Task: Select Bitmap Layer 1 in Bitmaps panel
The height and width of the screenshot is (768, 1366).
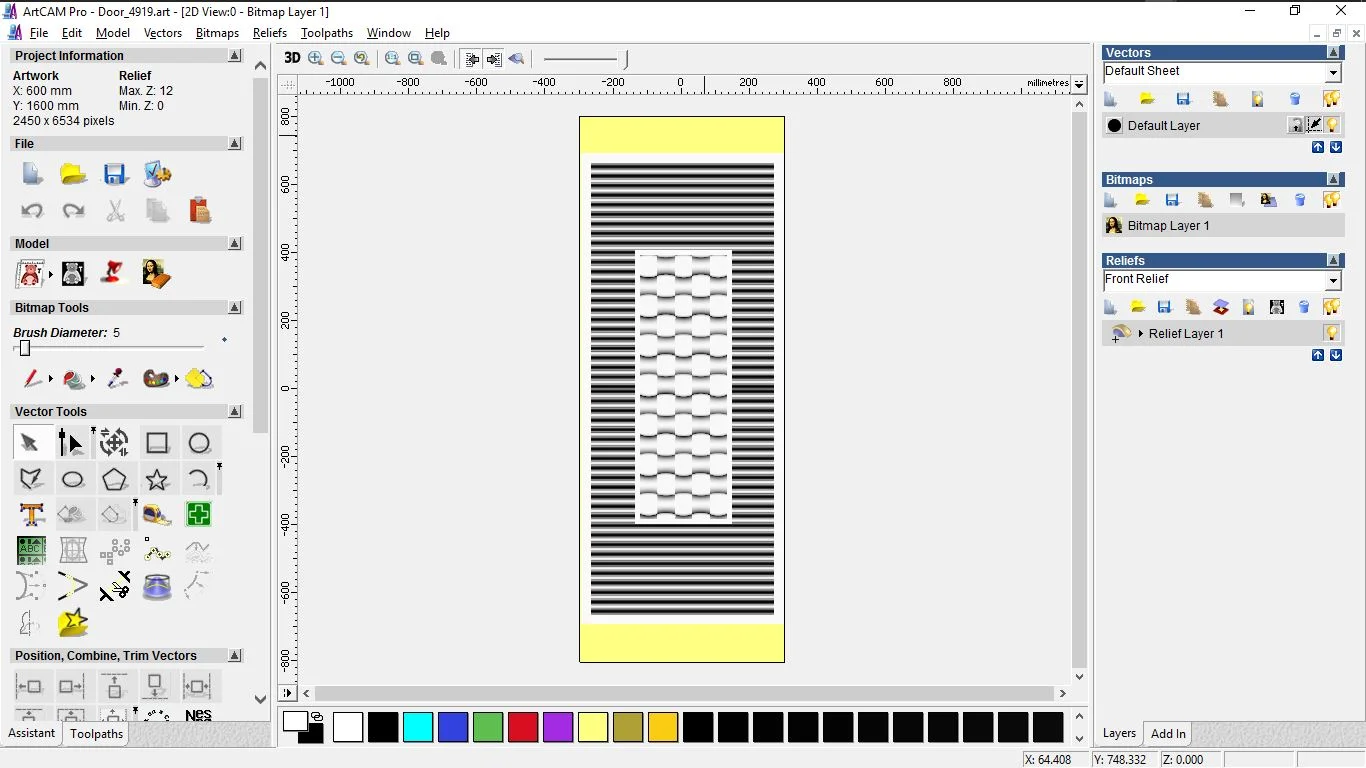Action: coord(1168,226)
